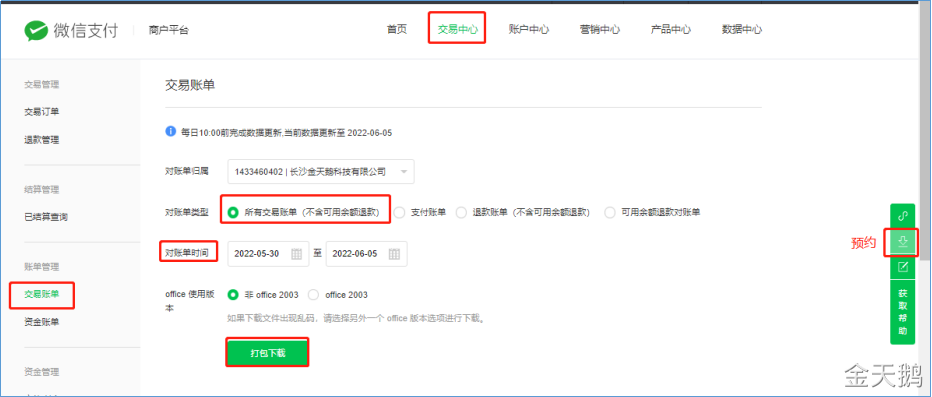Click 获取帮助 button in side toolbar
The height and width of the screenshot is (397, 932).
[902, 312]
